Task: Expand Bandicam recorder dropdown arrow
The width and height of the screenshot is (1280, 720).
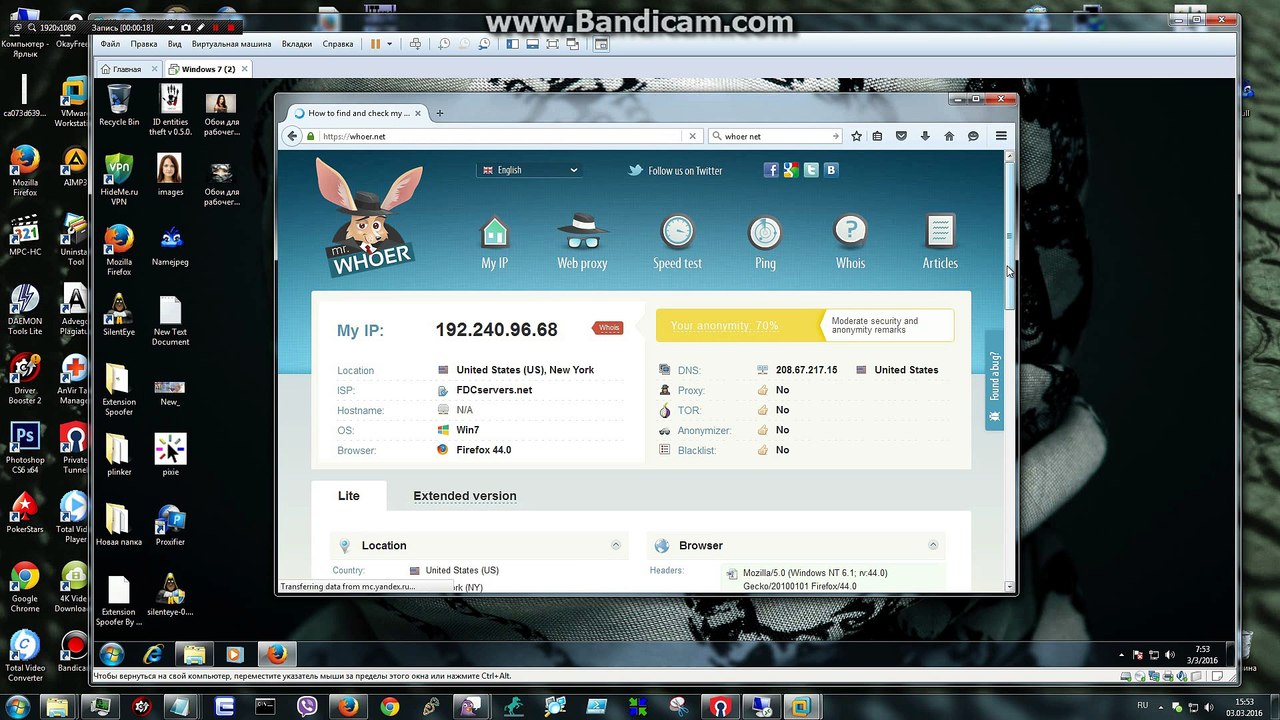Action: point(171,28)
